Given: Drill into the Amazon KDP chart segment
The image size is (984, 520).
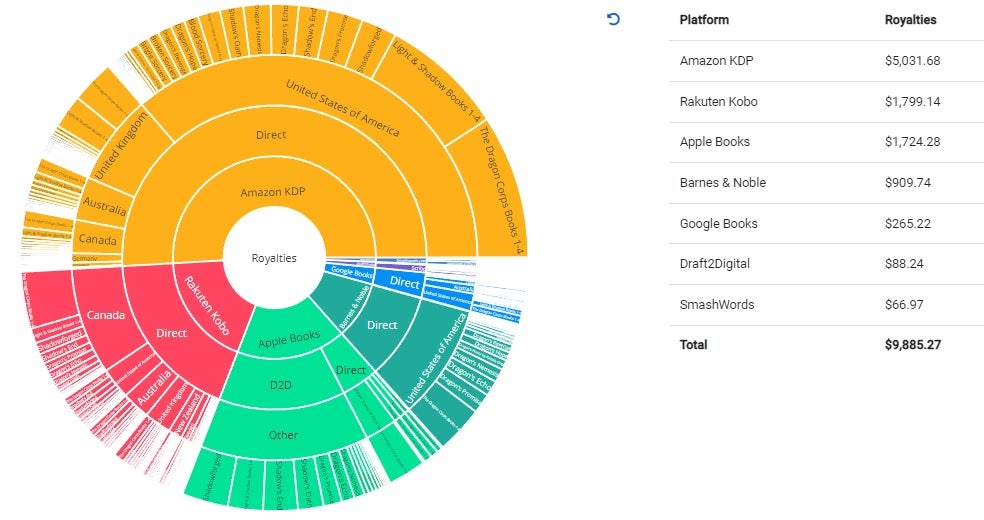Looking at the screenshot, I should 273,192.
